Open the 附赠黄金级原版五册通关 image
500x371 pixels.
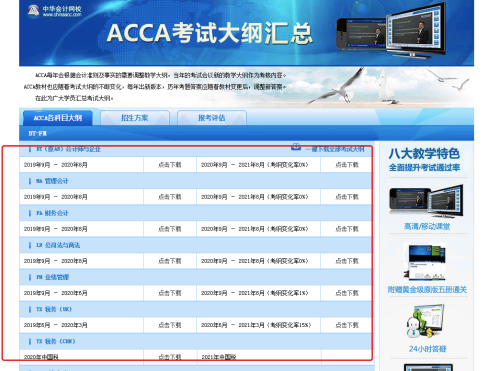(424, 263)
